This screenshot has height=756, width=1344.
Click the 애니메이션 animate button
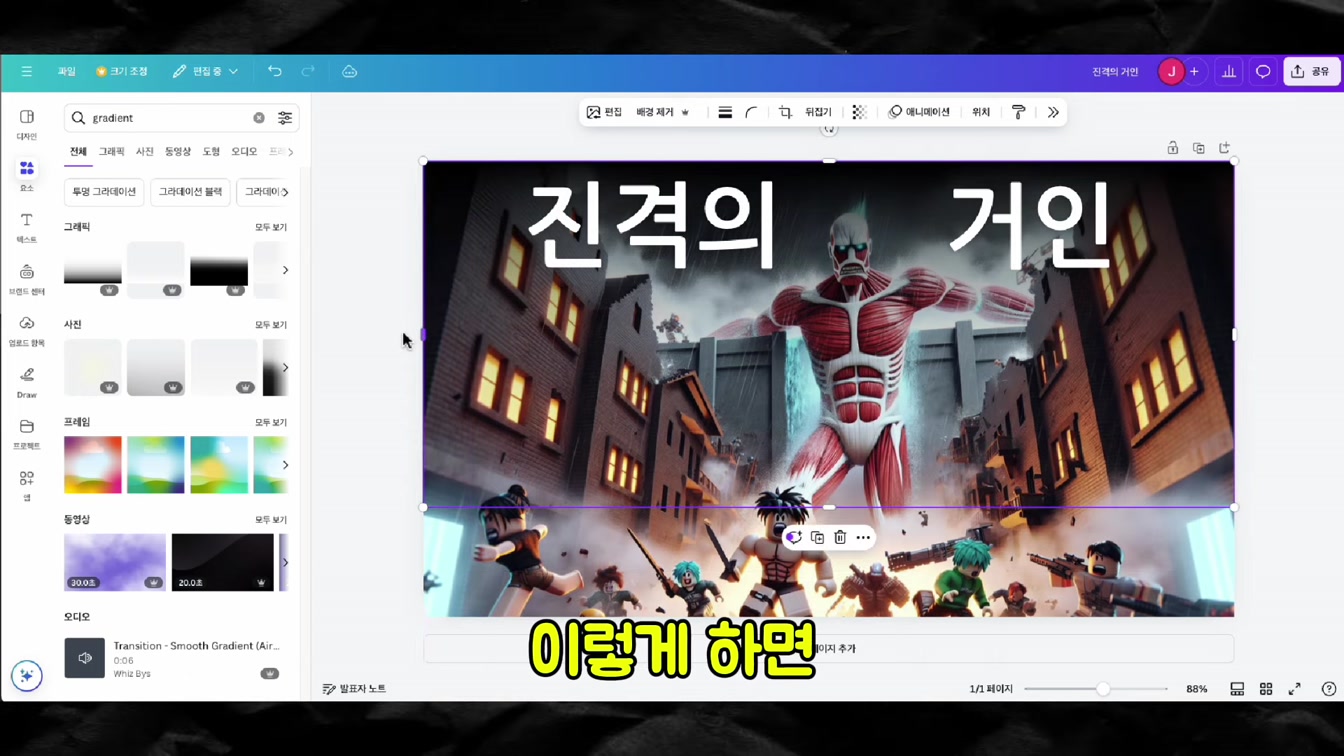919,113
